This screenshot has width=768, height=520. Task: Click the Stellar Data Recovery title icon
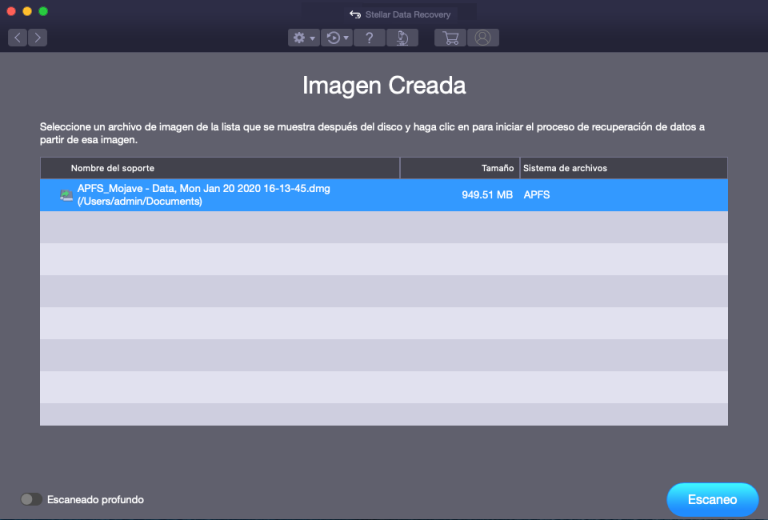pos(354,15)
